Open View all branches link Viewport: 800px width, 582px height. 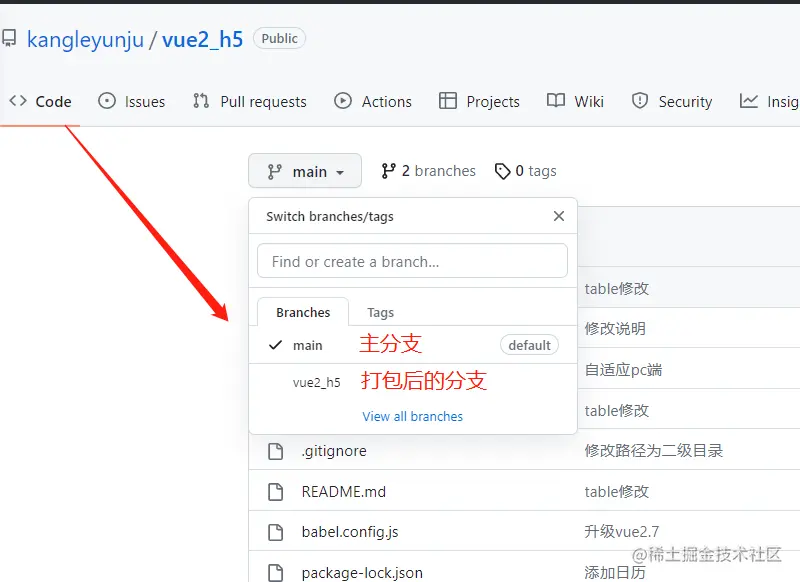[x=412, y=416]
